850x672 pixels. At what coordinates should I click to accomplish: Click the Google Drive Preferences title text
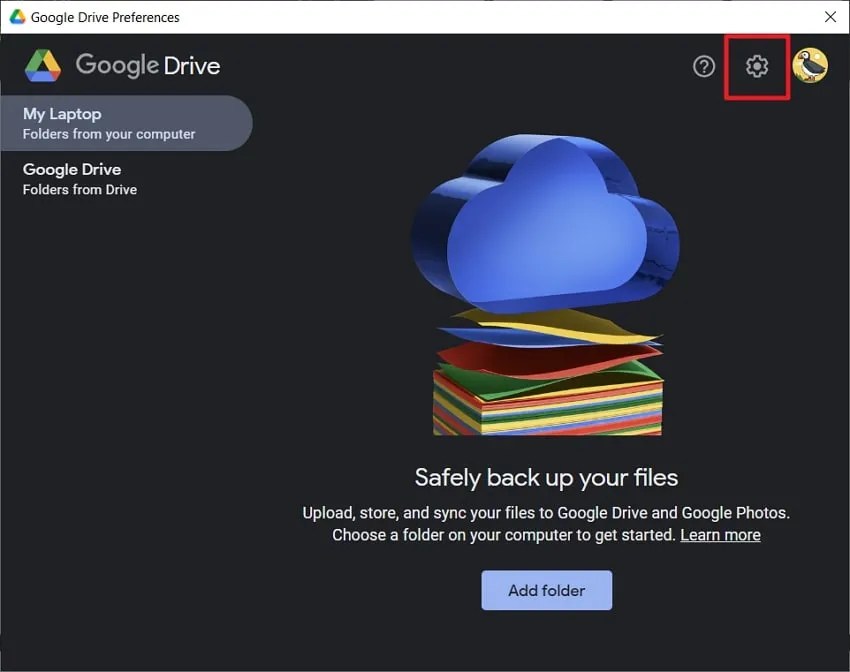pos(104,16)
